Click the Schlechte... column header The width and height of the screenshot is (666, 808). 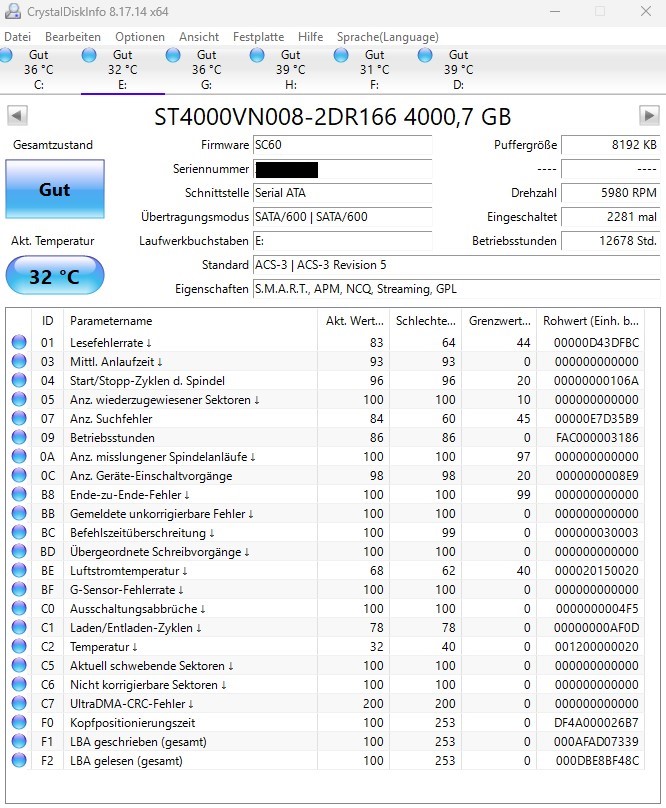[x=426, y=321]
